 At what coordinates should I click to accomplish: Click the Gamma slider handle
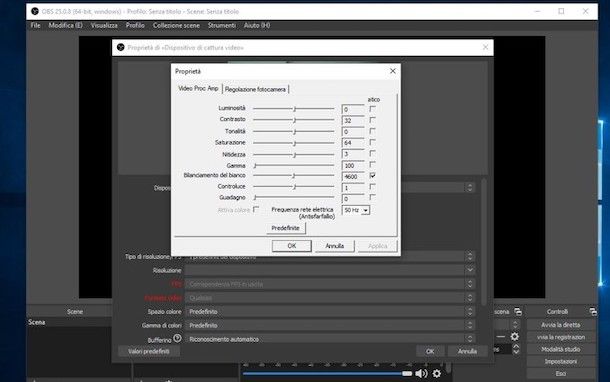(x=255, y=166)
